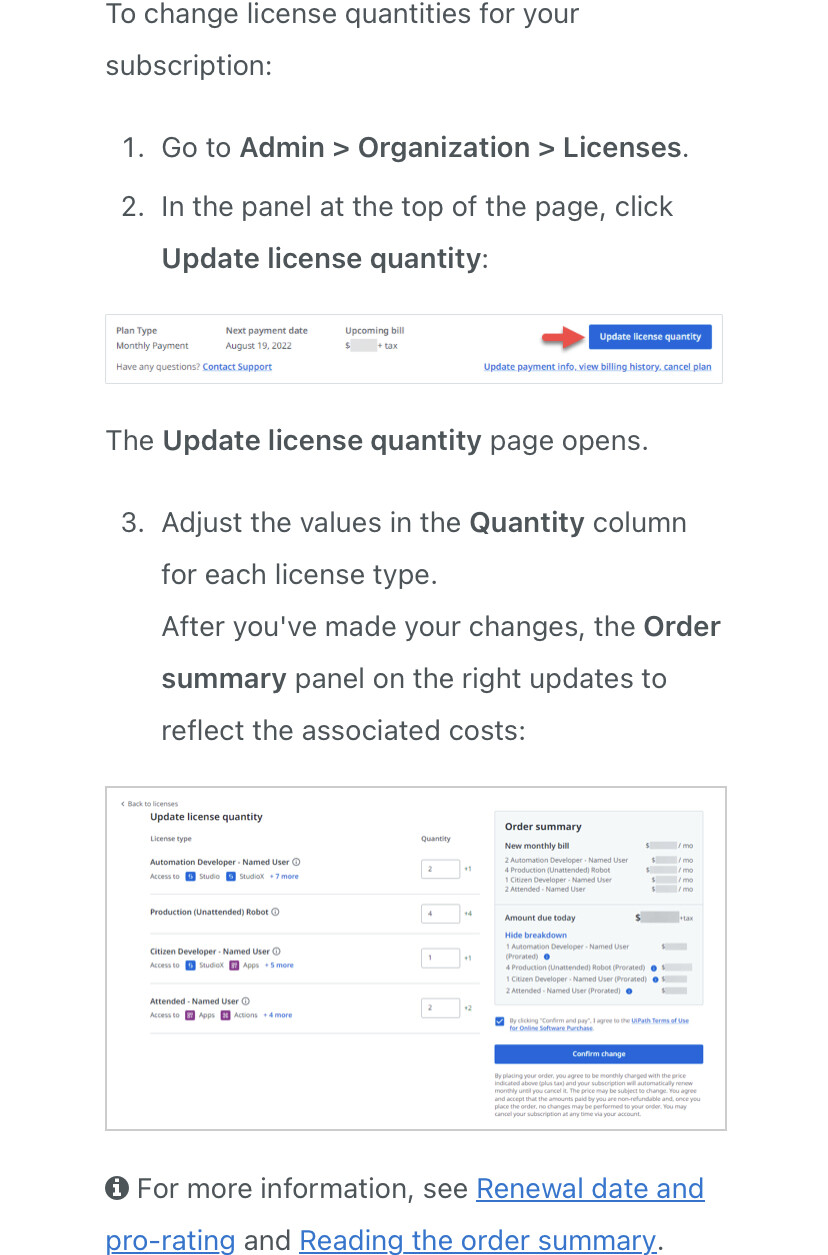Click the Apps icon under Attended - Named User

(x=190, y=1015)
